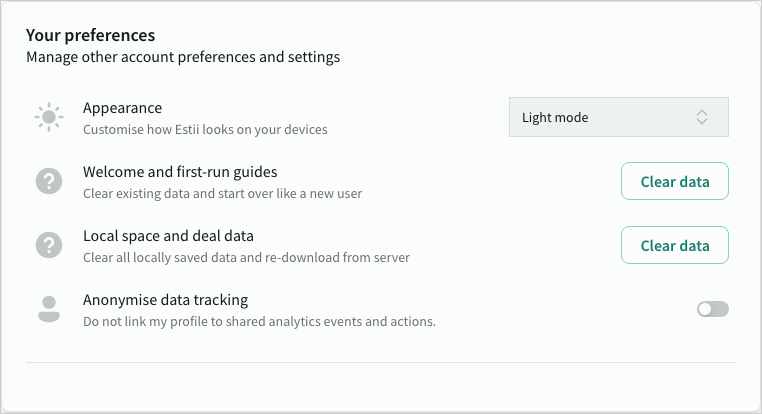This screenshot has width=762, height=414.
Task: Click the question mark icon for Welcome guides
Action: point(49,181)
